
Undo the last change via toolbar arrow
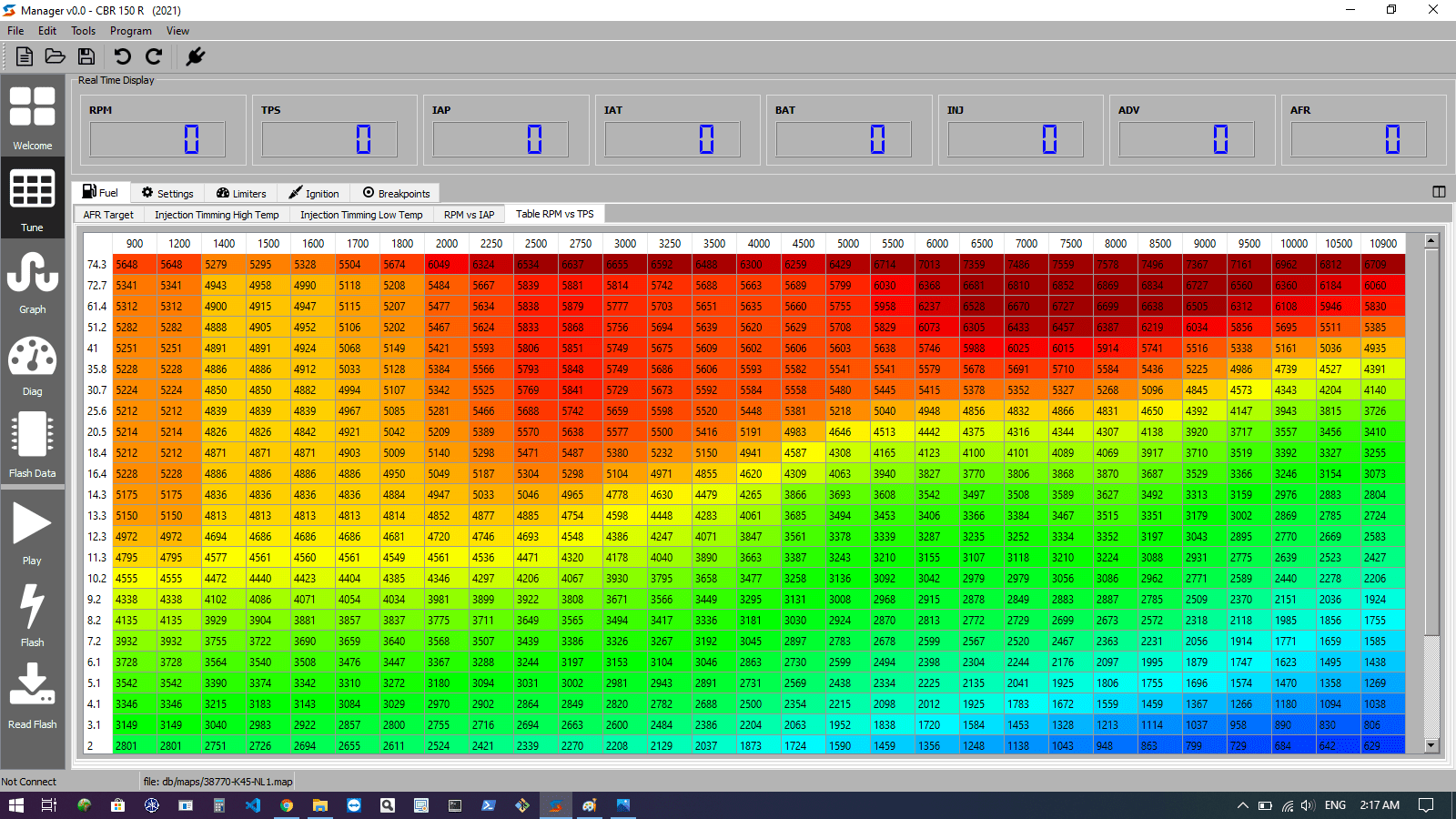122,56
